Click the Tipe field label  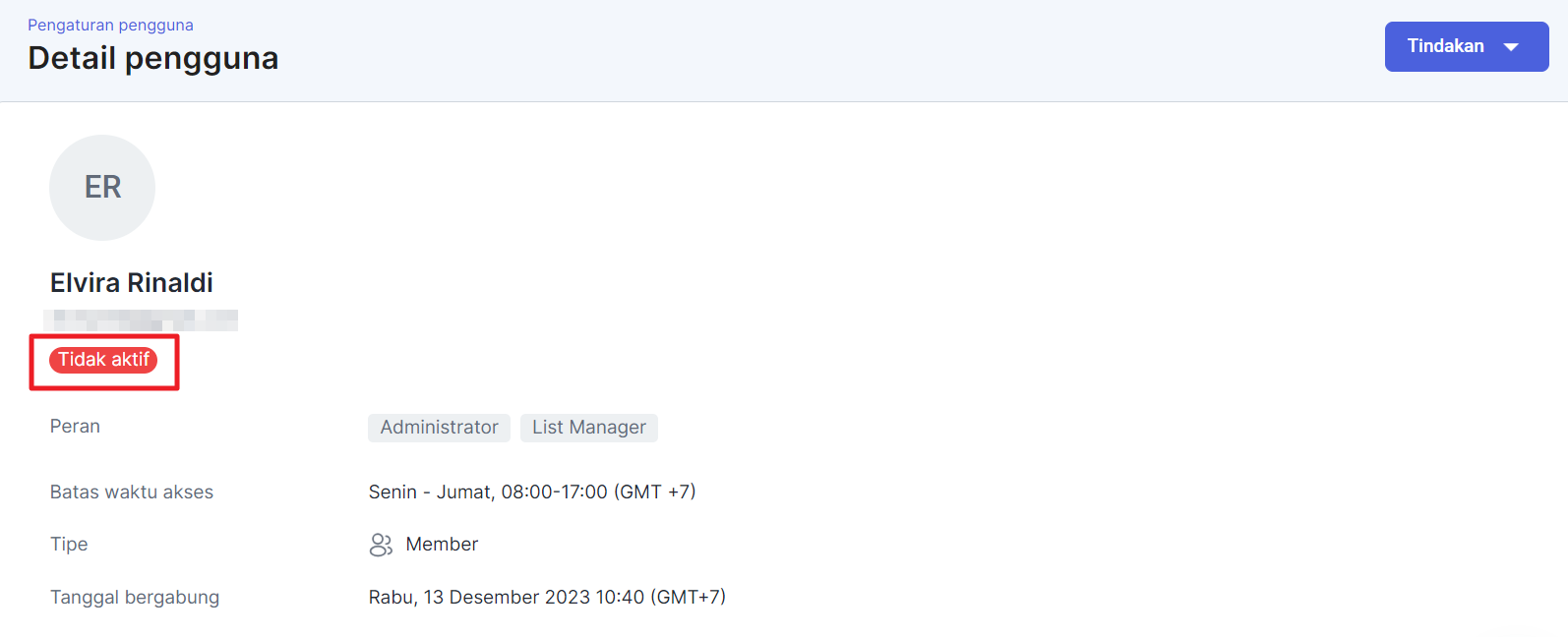click(69, 545)
